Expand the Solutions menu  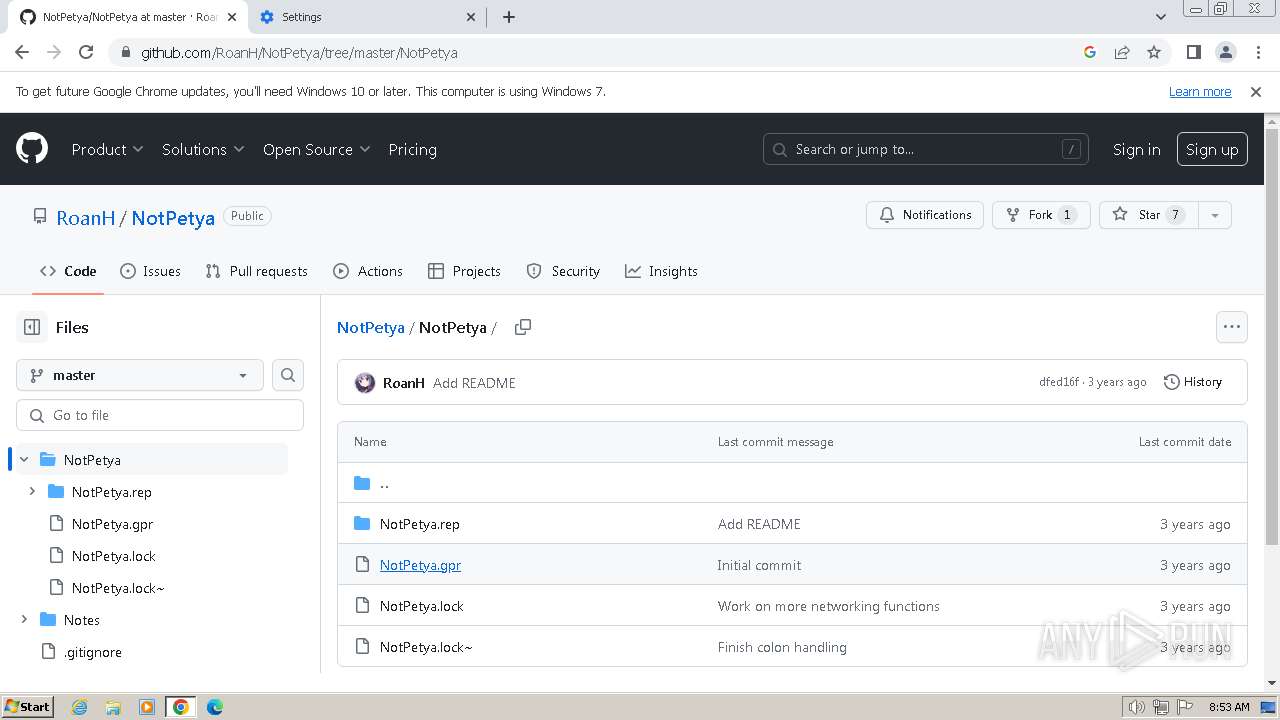[203, 149]
